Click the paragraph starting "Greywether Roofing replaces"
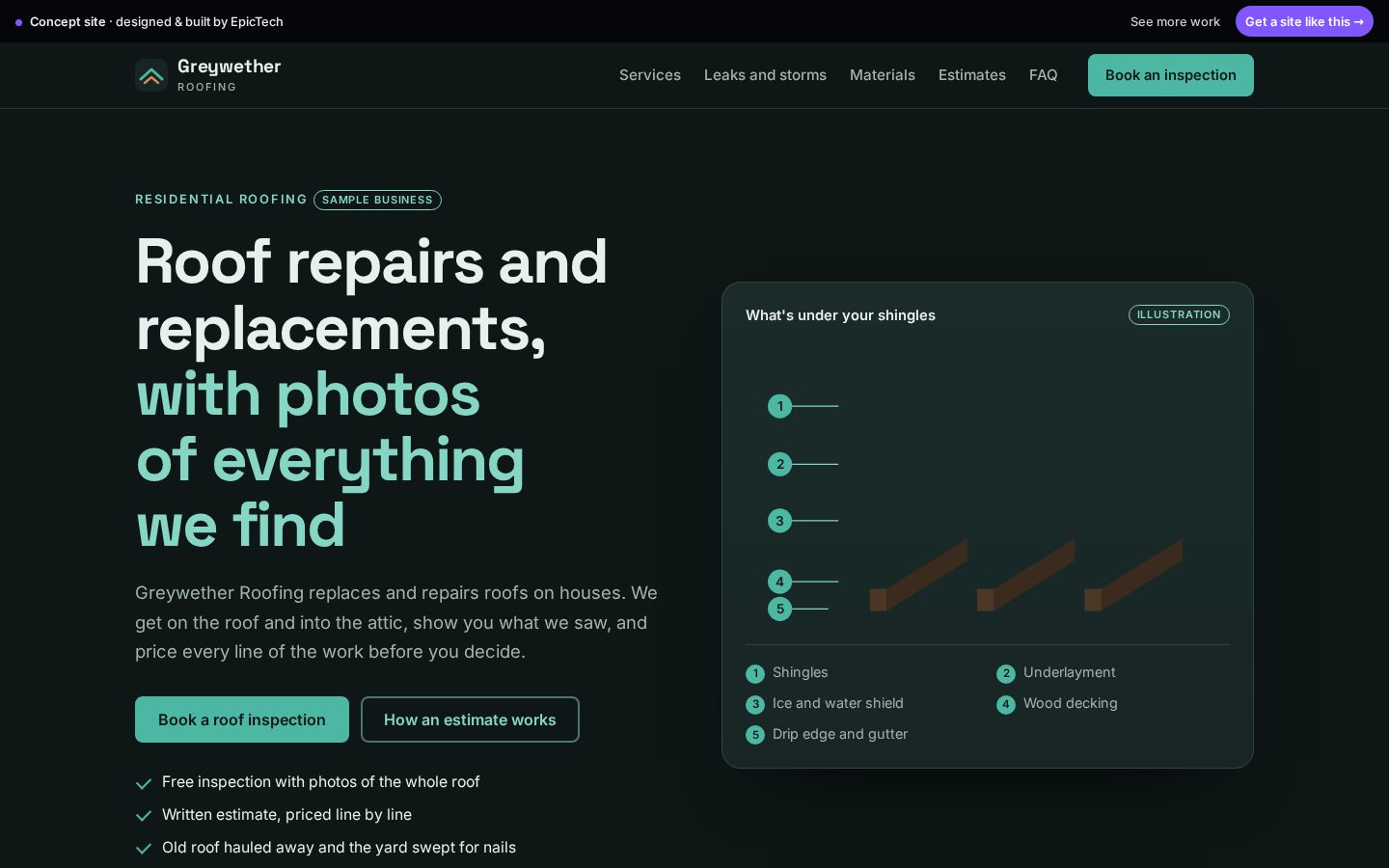 (396, 622)
